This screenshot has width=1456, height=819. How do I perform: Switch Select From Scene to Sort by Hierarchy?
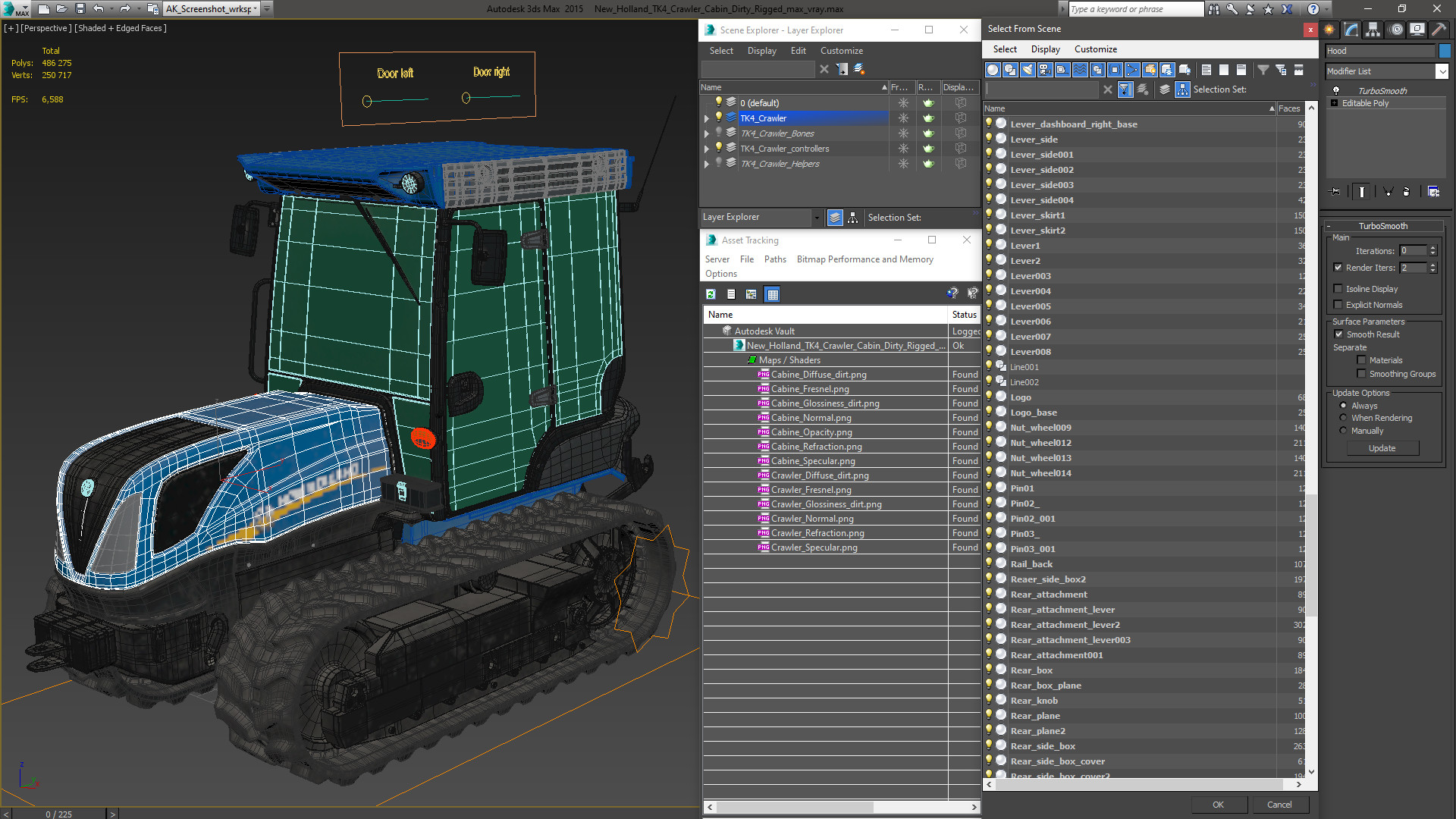(x=1183, y=89)
